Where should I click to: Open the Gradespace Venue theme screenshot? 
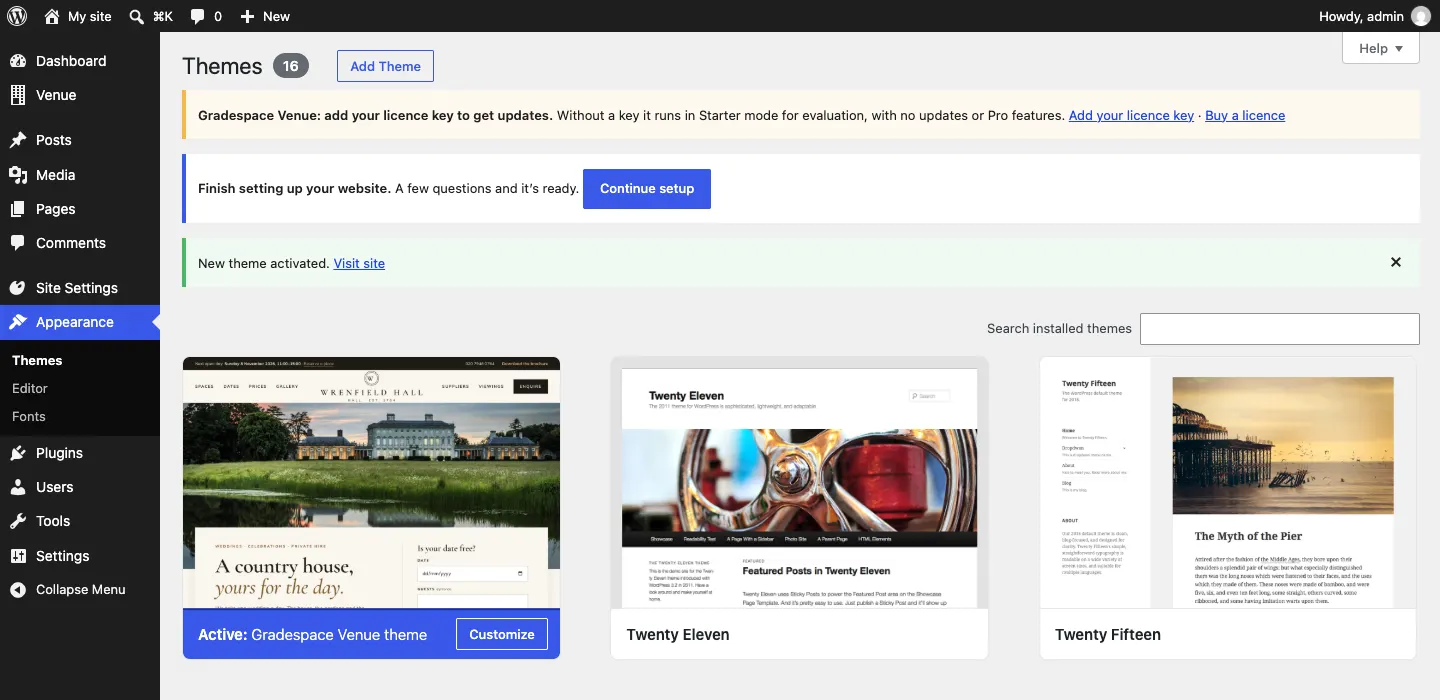(372, 483)
